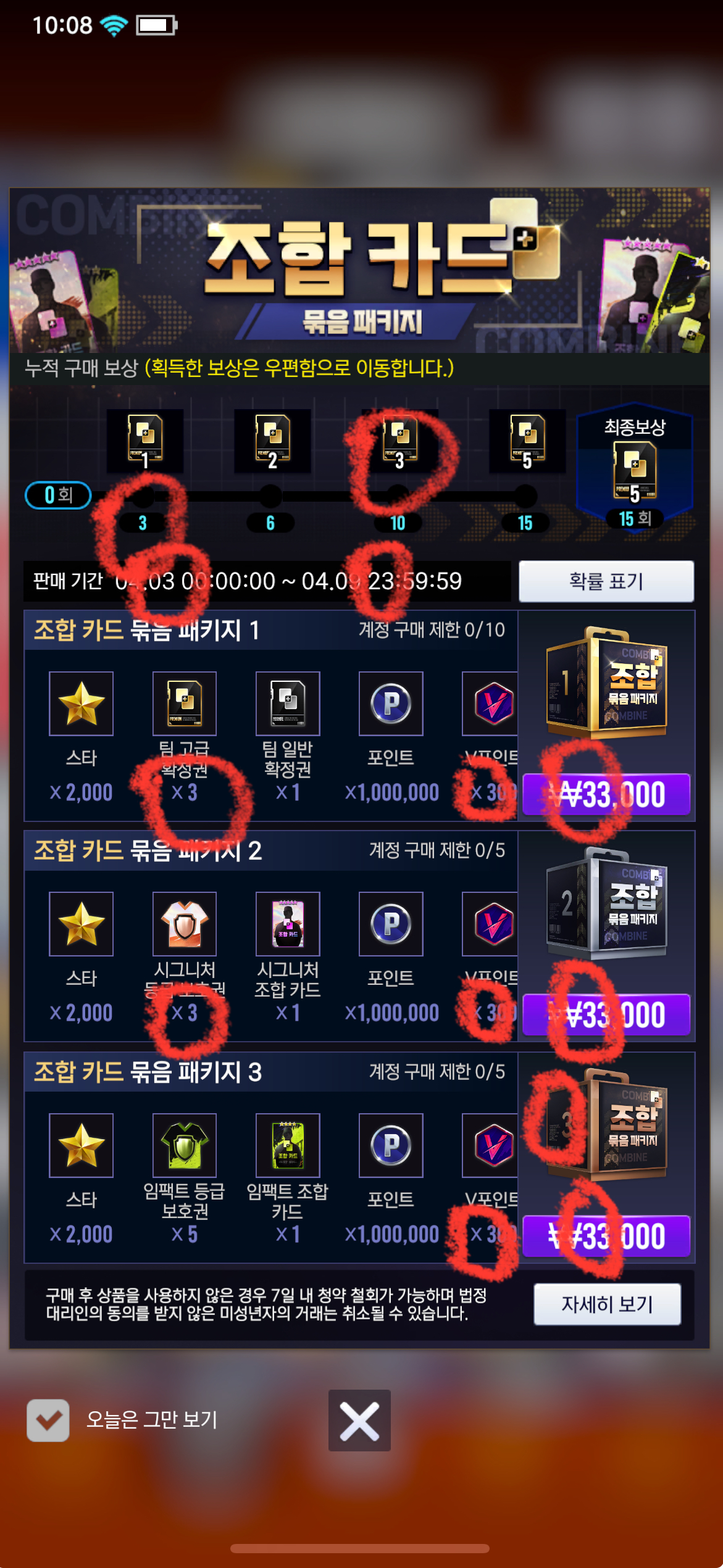Select the 시그니처 조합 카드 icon
Screen dimensions: 723x1568
click(288, 924)
